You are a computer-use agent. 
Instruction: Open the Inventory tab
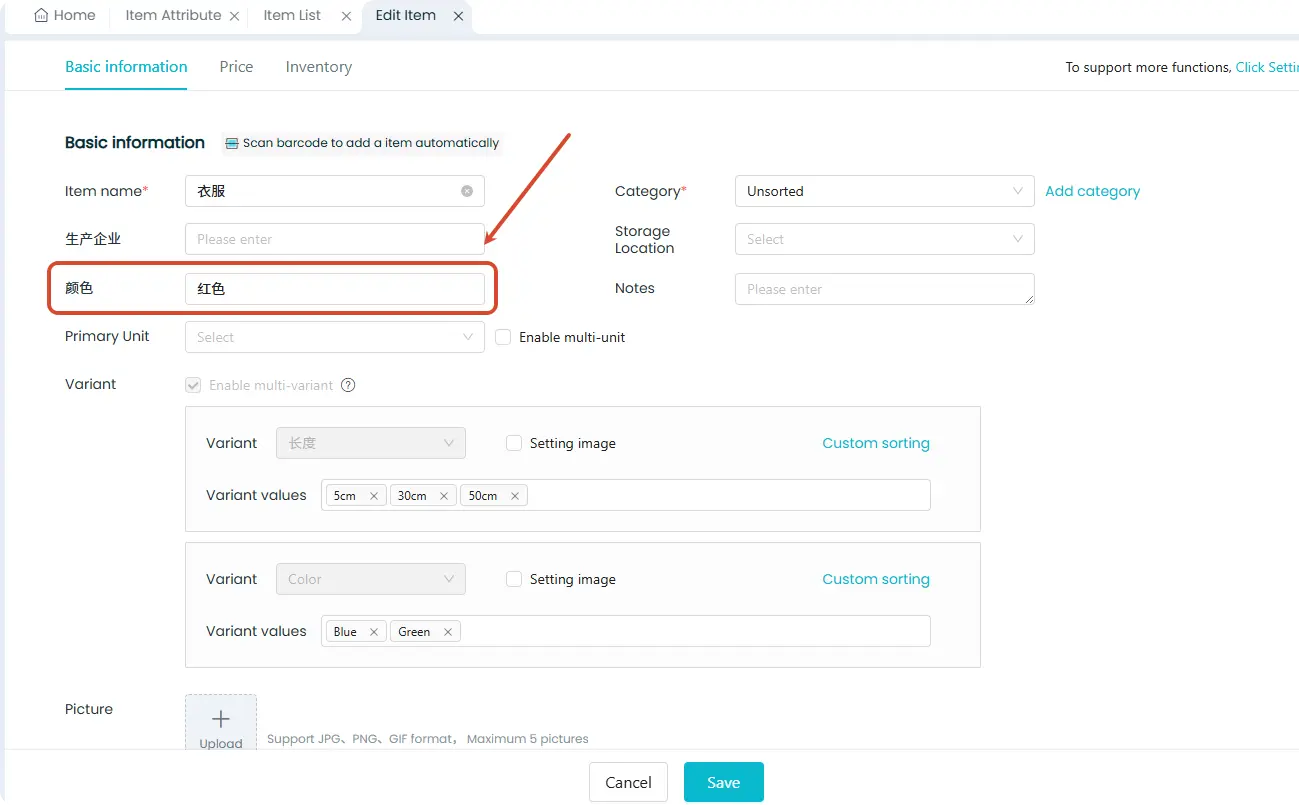[318, 67]
